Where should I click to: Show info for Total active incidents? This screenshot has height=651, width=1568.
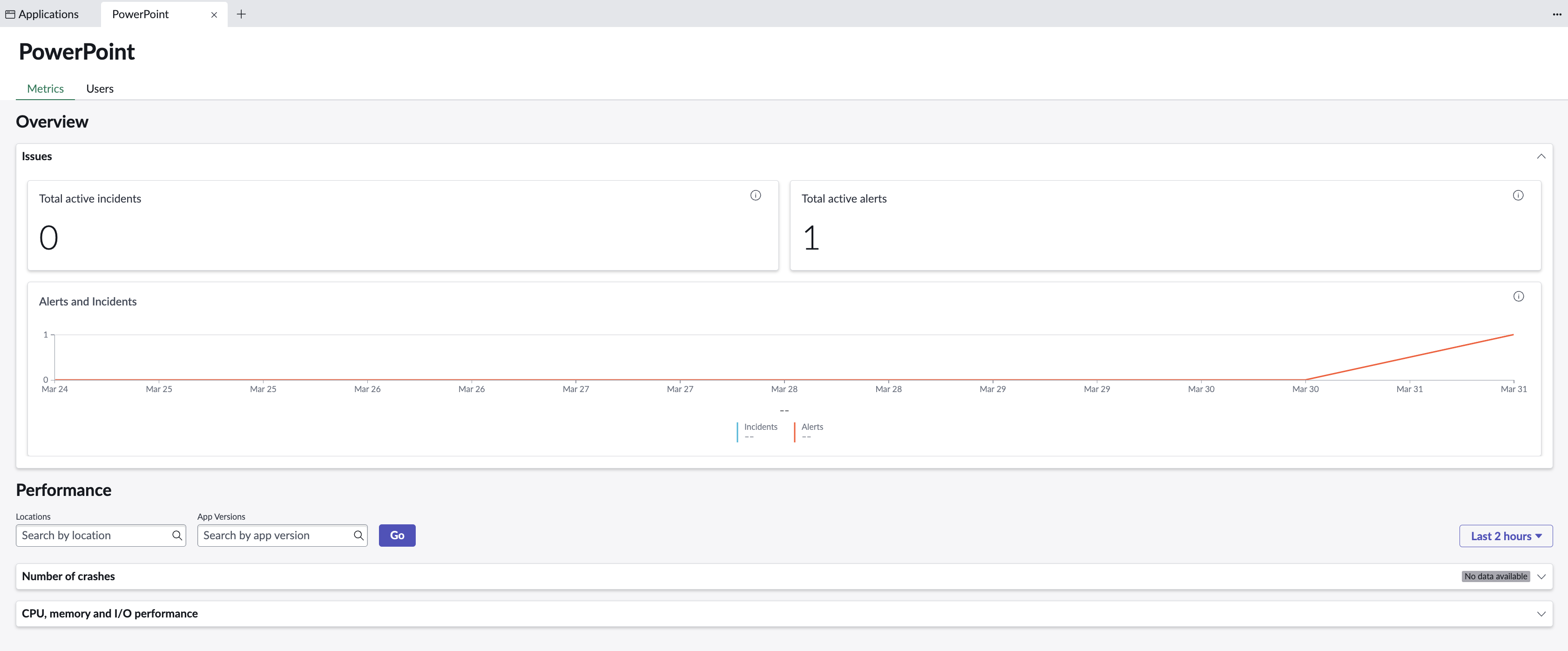point(756,196)
